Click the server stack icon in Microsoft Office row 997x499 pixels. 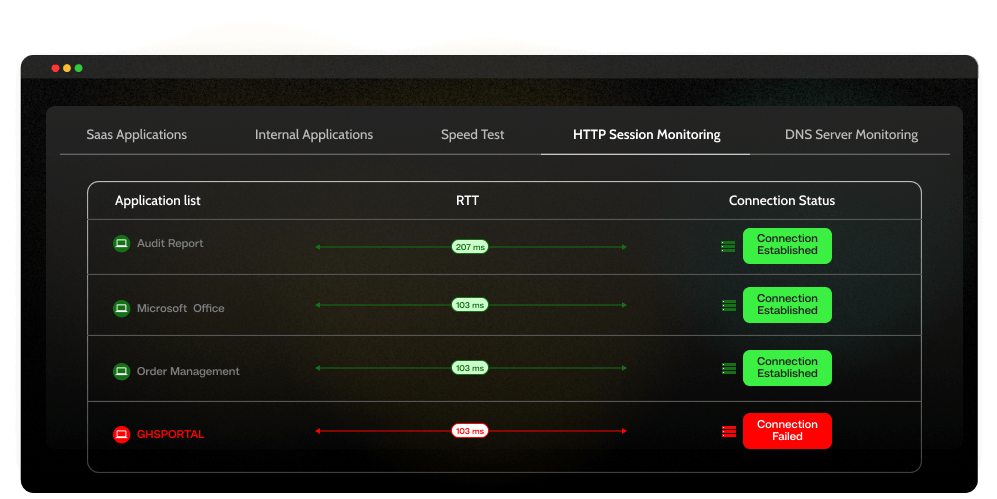729,306
